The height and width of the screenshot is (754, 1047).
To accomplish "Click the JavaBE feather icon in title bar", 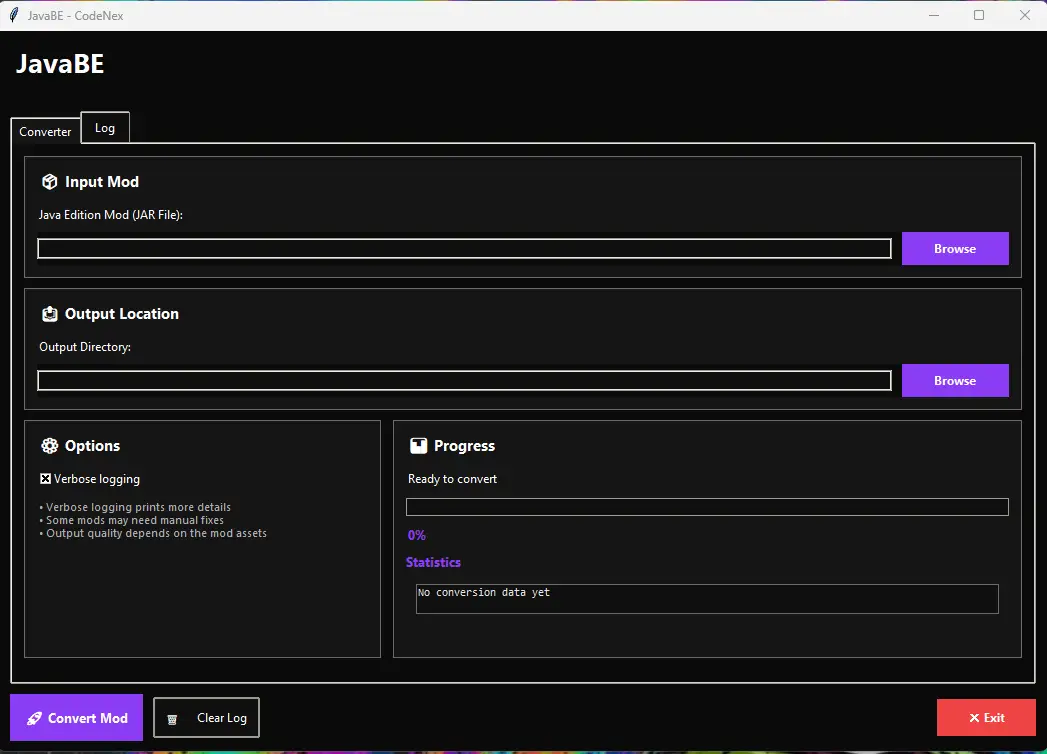I will 14,15.
